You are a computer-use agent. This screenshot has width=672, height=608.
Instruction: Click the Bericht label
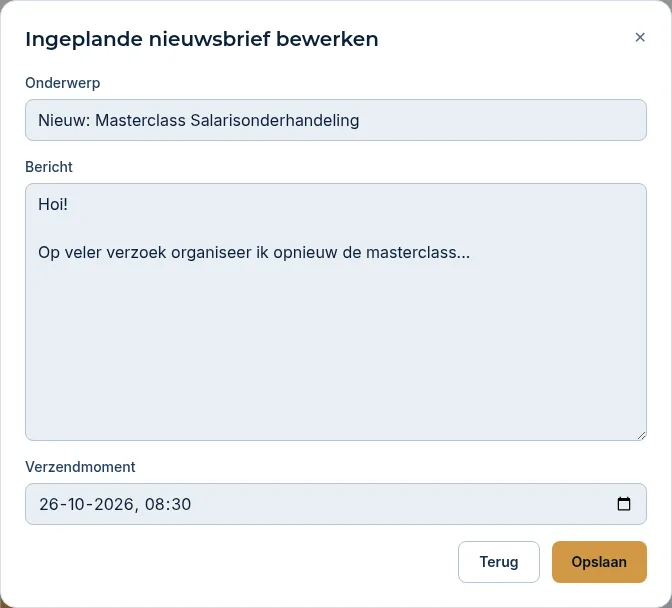click(x=49, y=167)
